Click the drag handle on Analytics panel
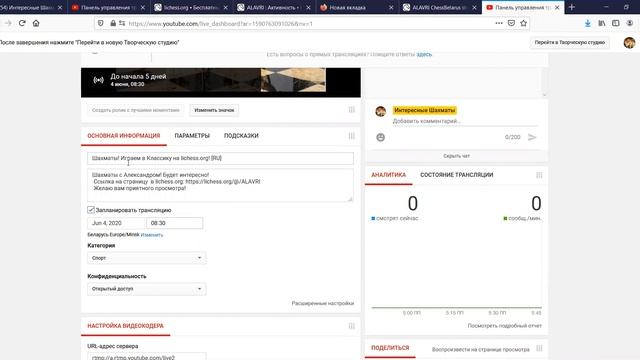The image size is (640, 360). pyautogui.click(x=539, y=175)
